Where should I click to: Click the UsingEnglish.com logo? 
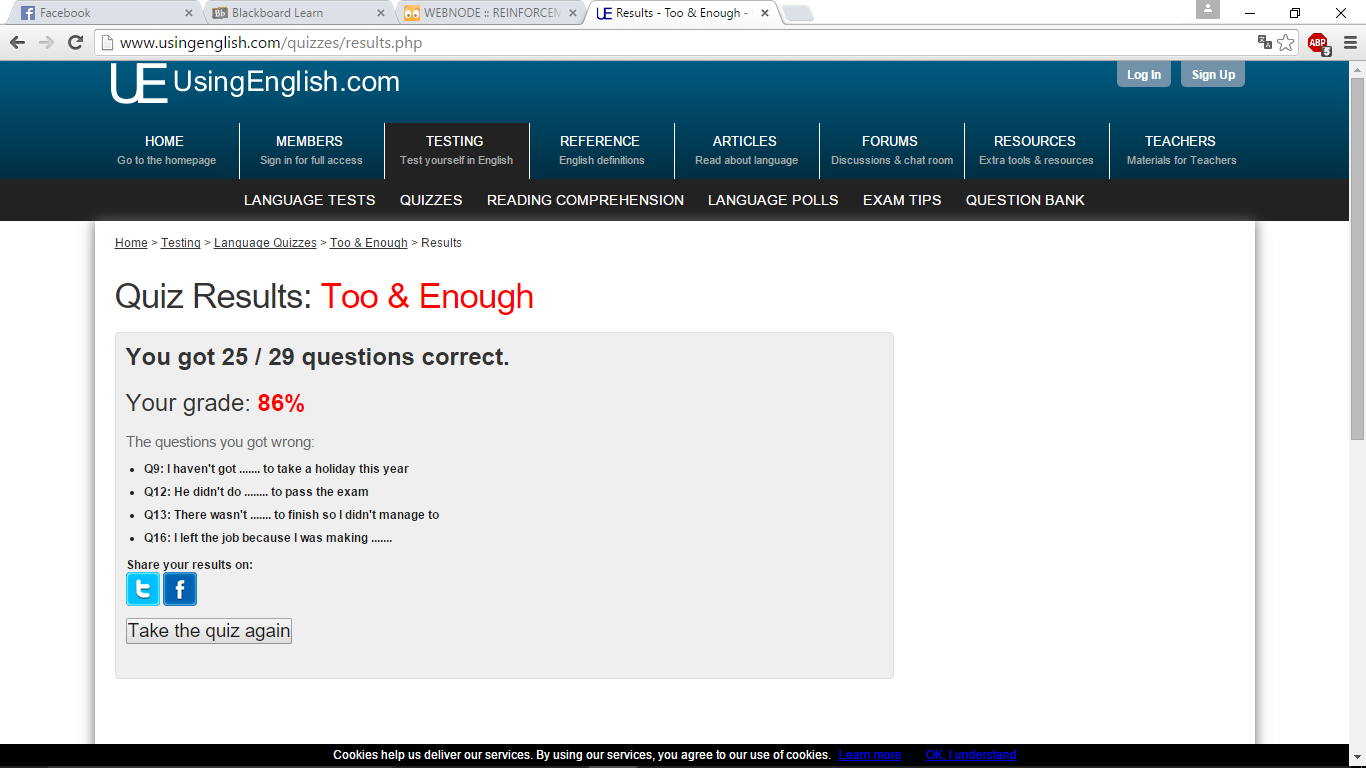point(255,83)
